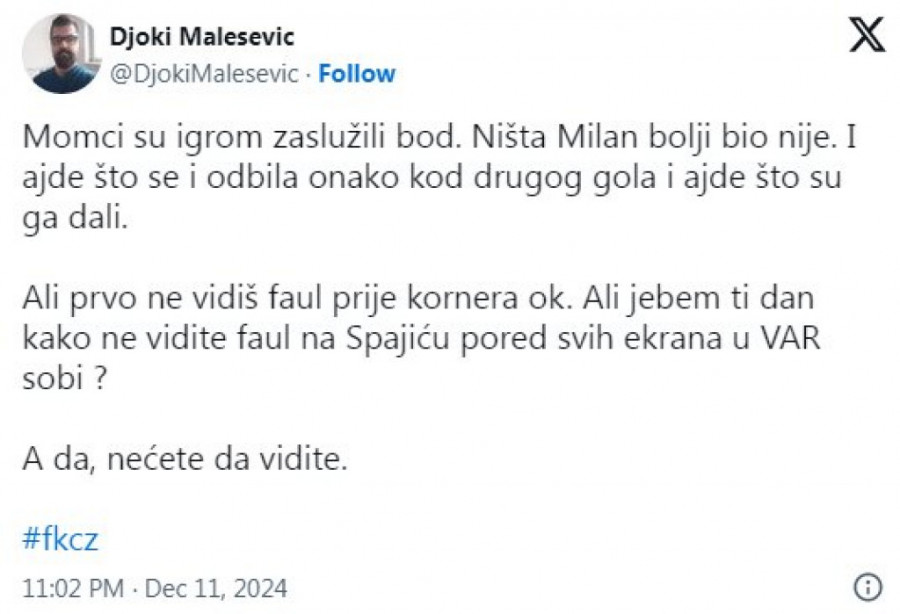Click the tweet info circle icon
The height and width of the screenshot is (614, 900).
[867, 586]
